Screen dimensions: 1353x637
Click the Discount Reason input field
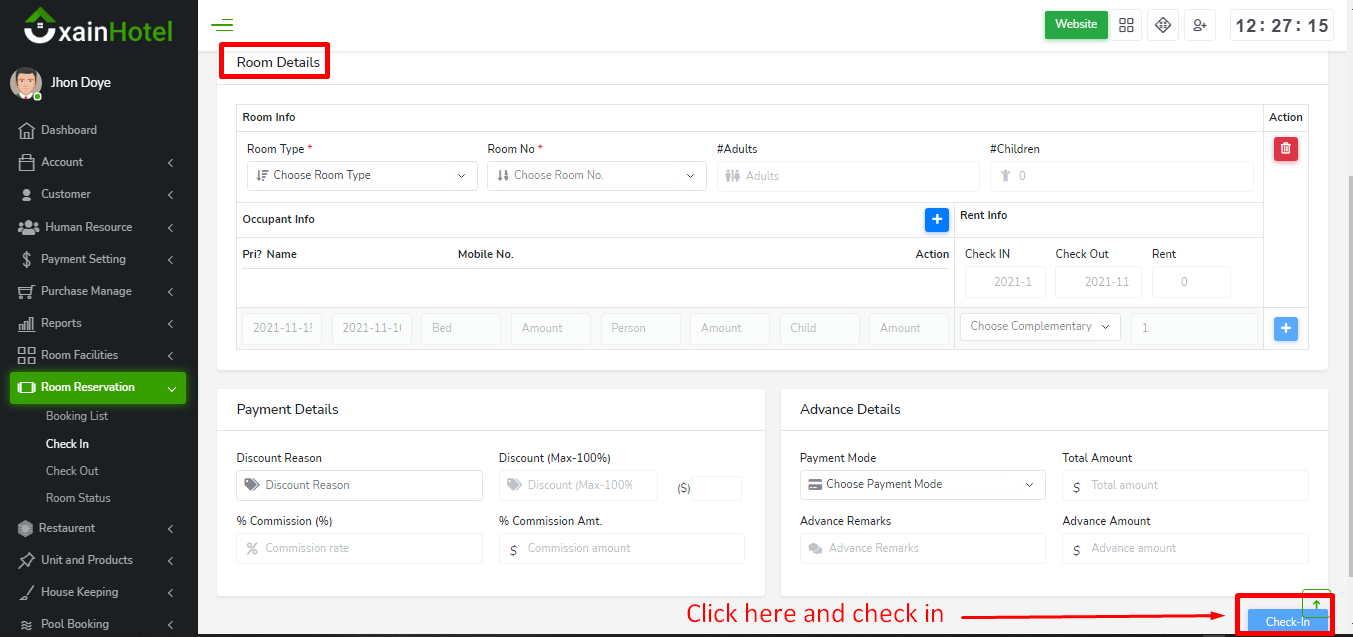tap(359, 486)
